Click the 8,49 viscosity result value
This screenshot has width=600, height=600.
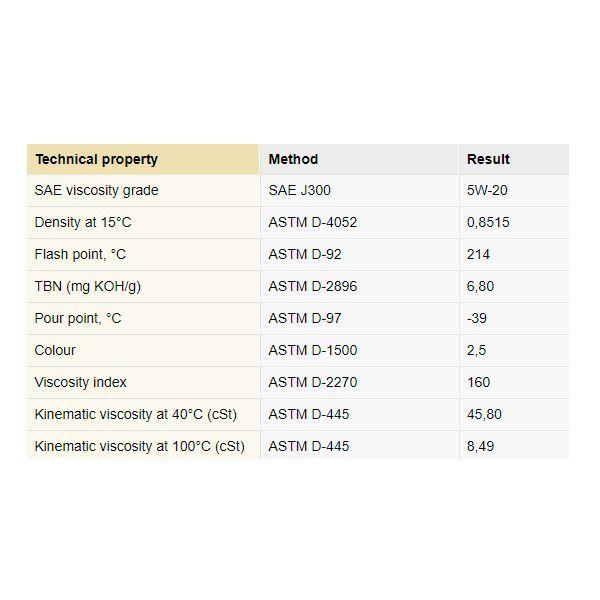point(480,447)
